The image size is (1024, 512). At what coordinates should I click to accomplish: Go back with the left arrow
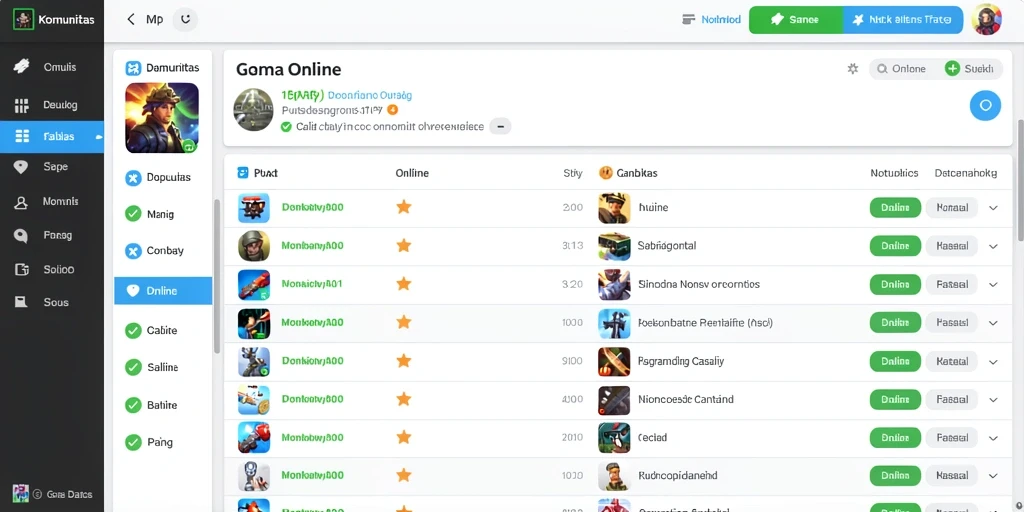131,20
